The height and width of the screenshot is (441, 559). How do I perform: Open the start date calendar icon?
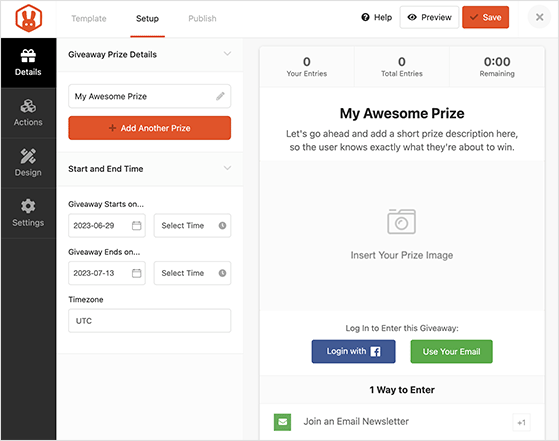coord(137,225)
